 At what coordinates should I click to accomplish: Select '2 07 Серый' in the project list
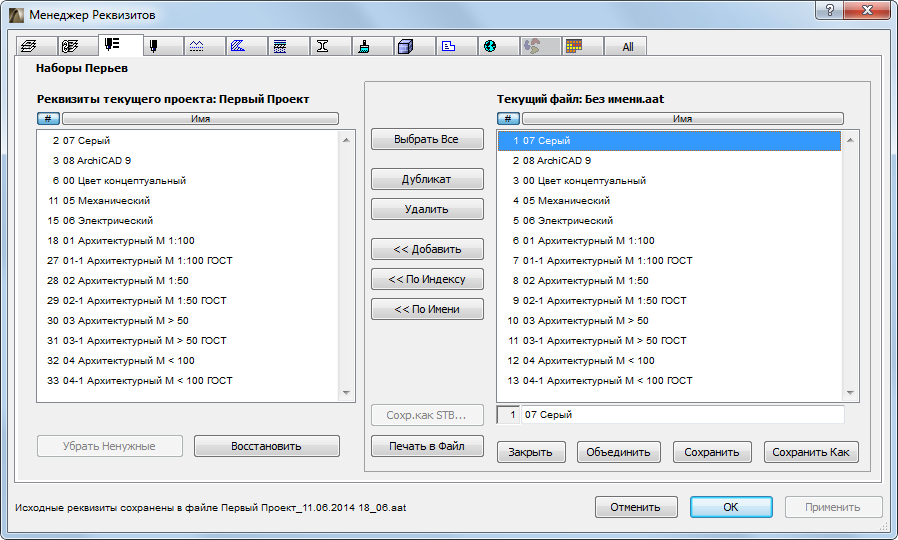tap(188, 140)
